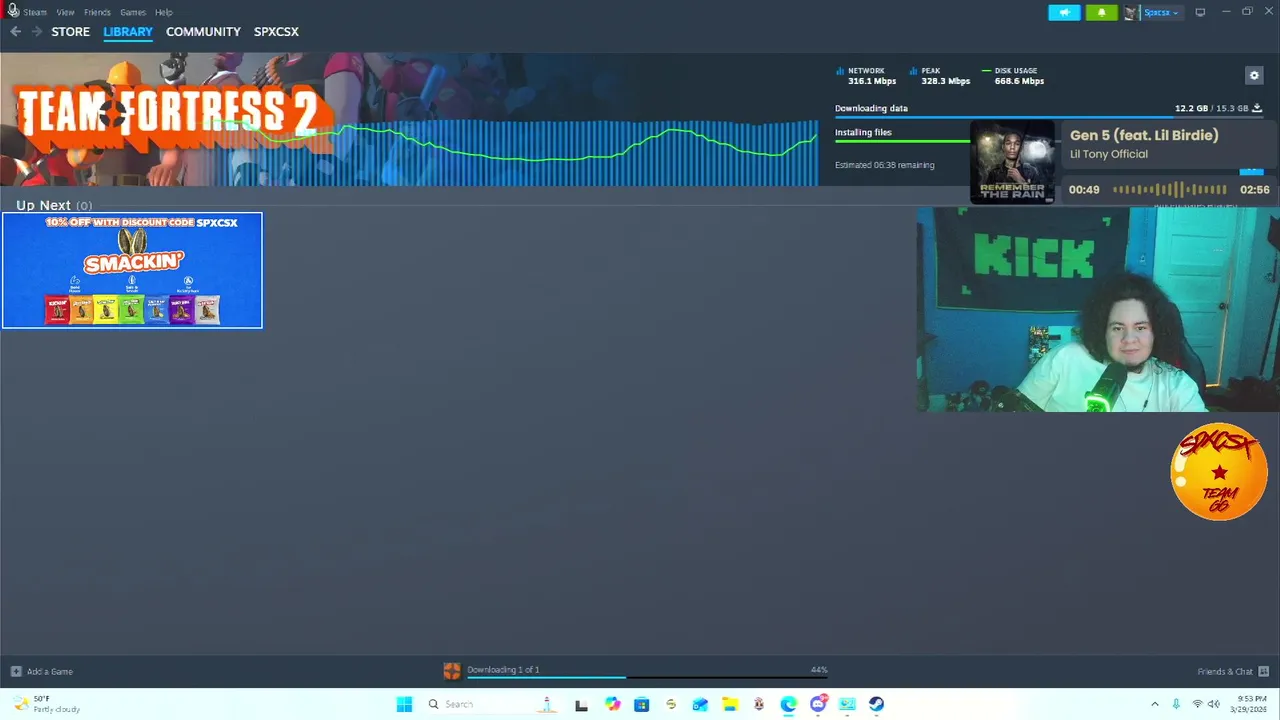Image resolution: width=1280 pixels, height=720 pixels.
Task: Open Microsoft Edge from taskbar
Action: pos(788,704)
